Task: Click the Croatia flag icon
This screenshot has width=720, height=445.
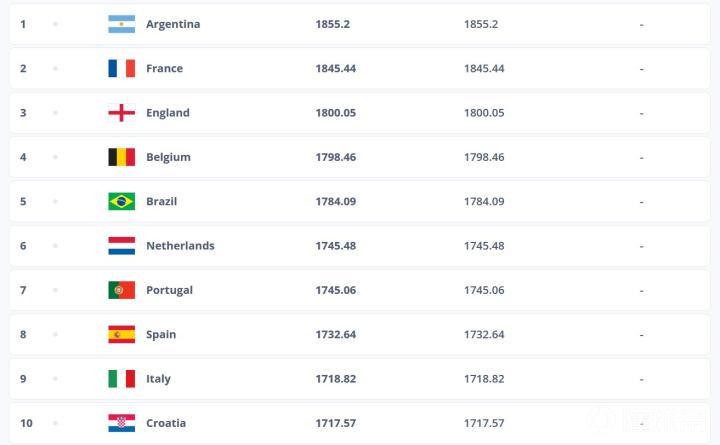Action: (121, 423)
